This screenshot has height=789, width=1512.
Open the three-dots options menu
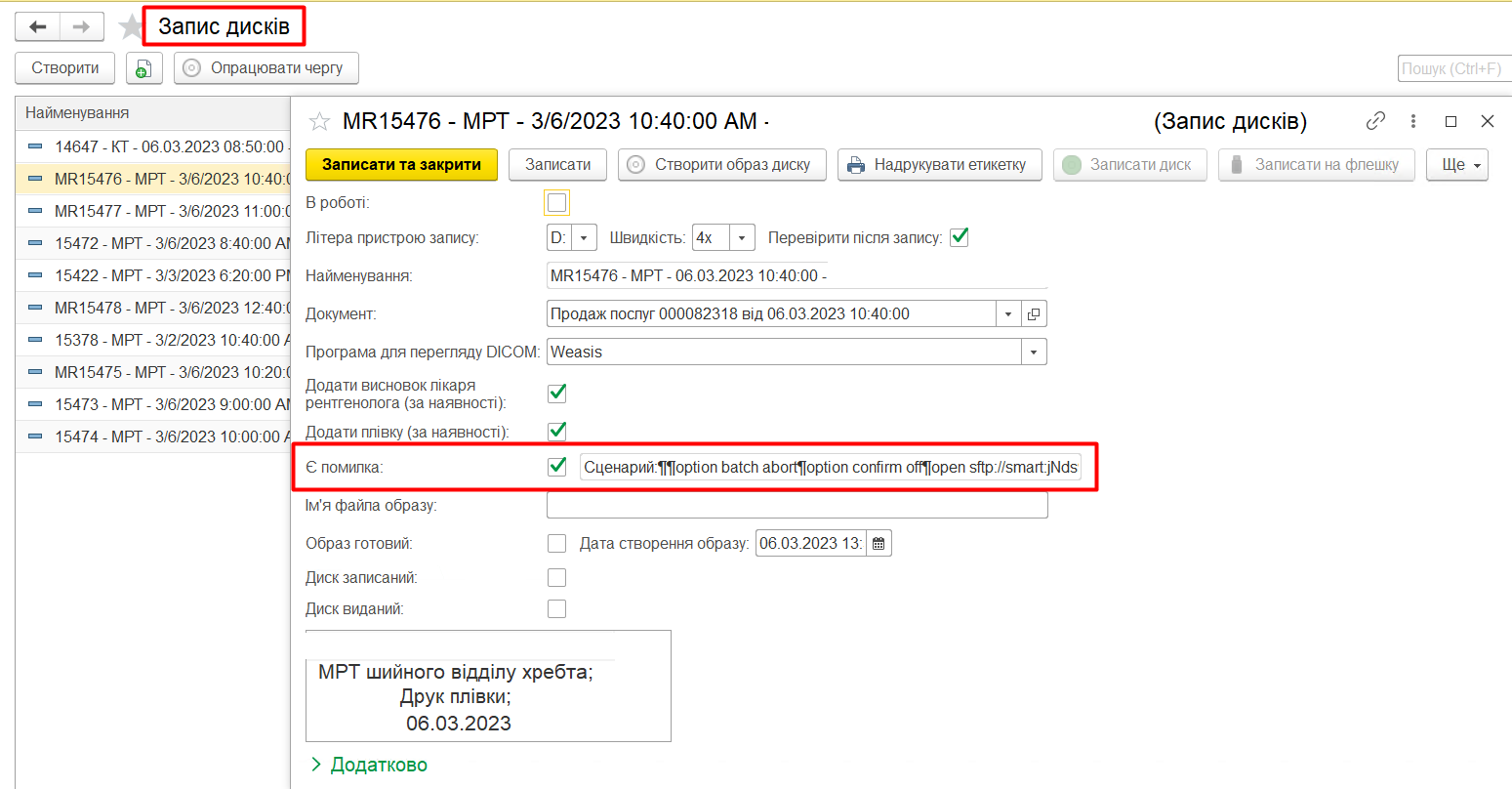point(1413,121)
